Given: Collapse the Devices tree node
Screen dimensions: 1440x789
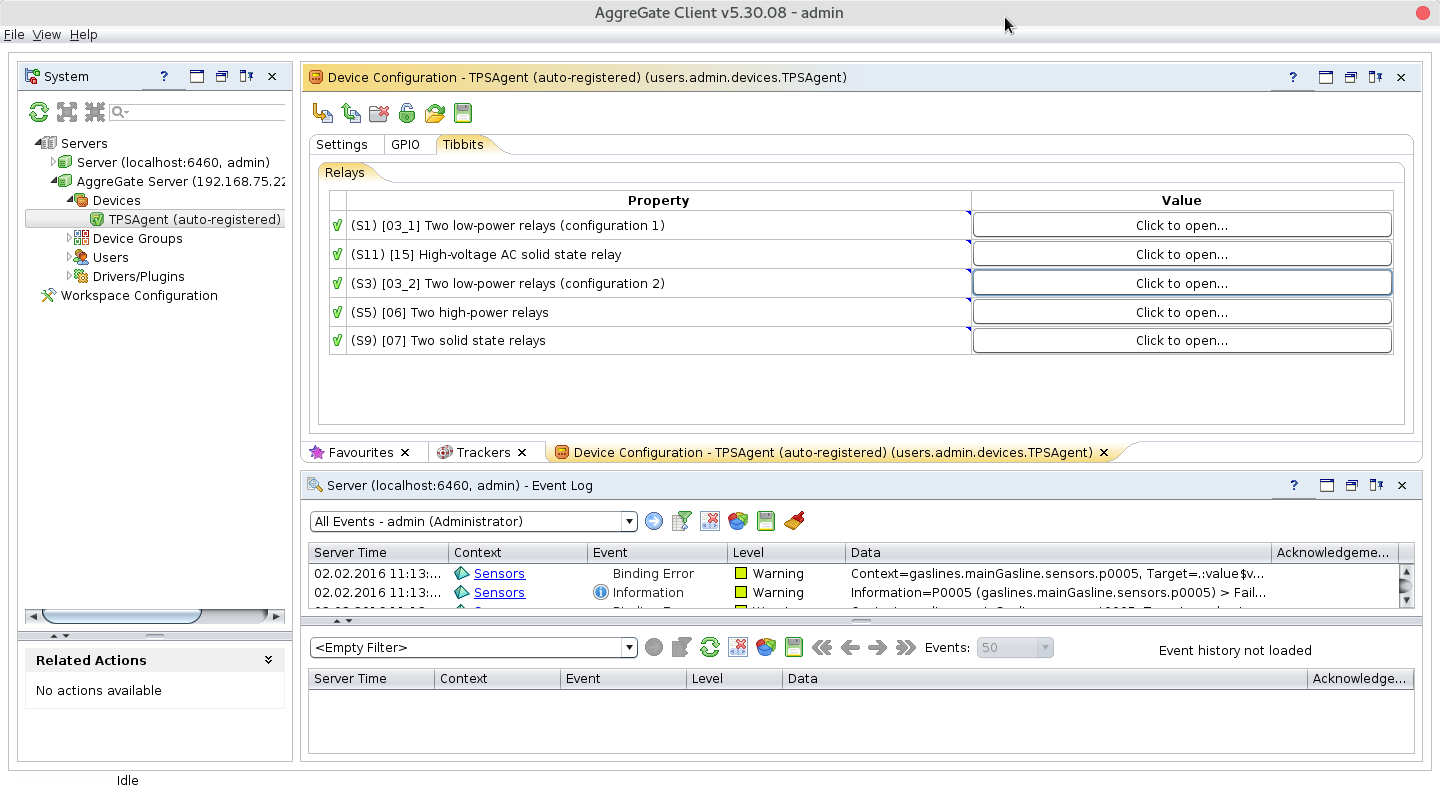Looking at the screenshot, I should [70, 200].
